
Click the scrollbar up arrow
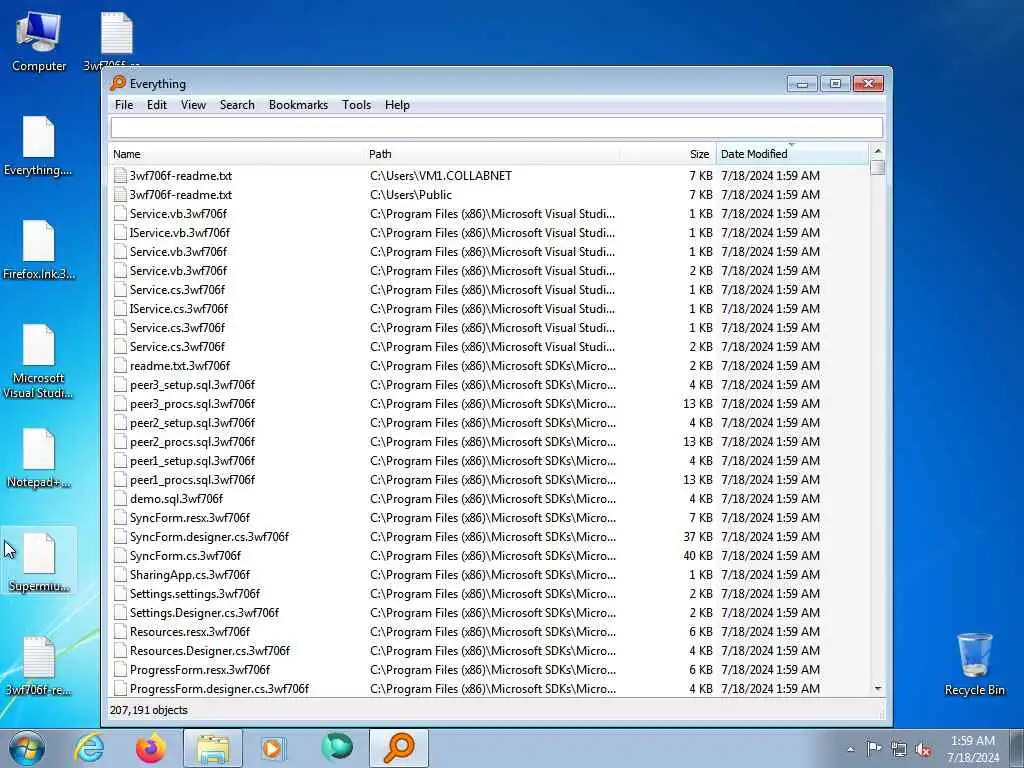pos(878,152)
